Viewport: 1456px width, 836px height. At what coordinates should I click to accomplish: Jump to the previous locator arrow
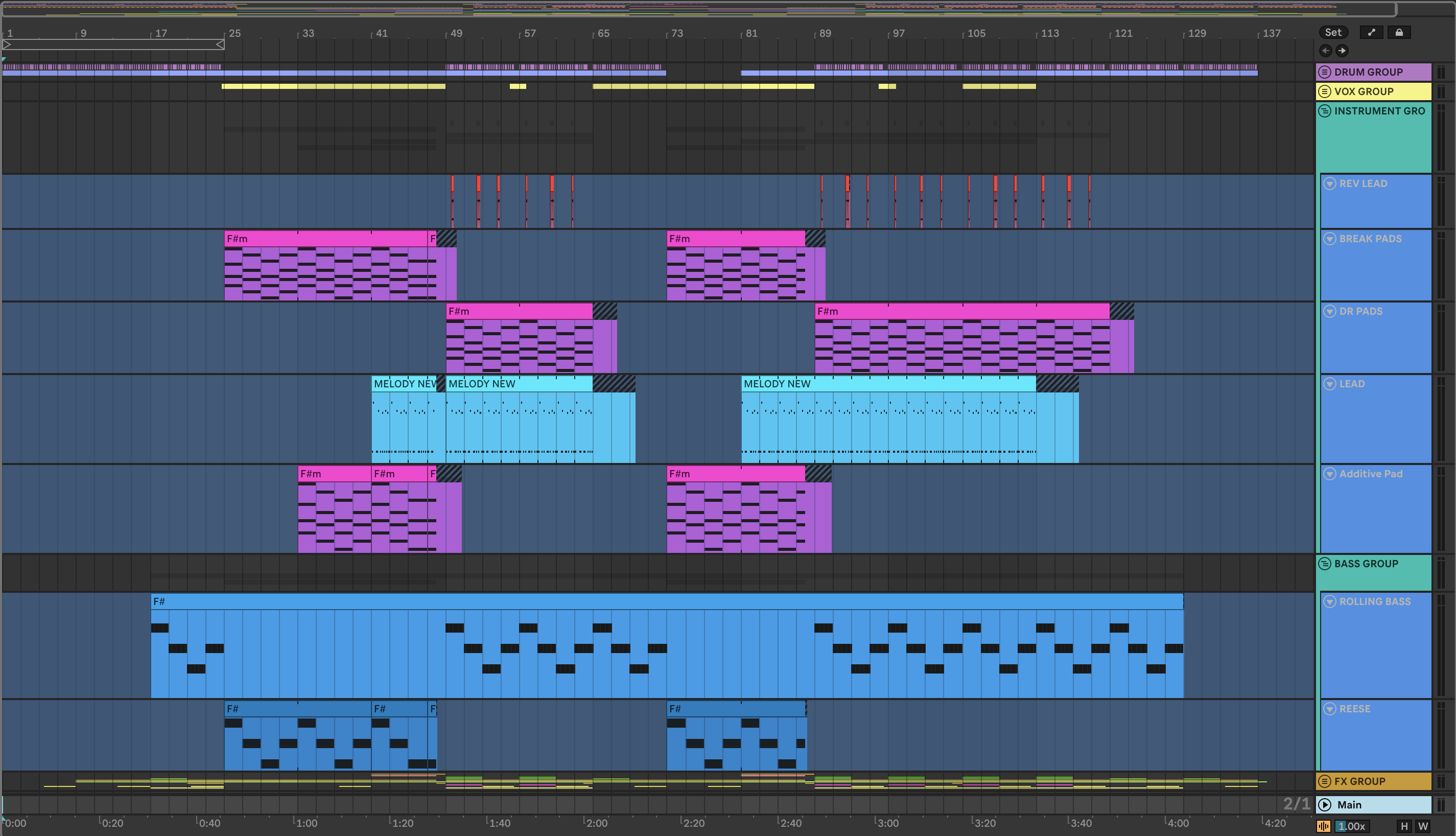point(1325,51)
